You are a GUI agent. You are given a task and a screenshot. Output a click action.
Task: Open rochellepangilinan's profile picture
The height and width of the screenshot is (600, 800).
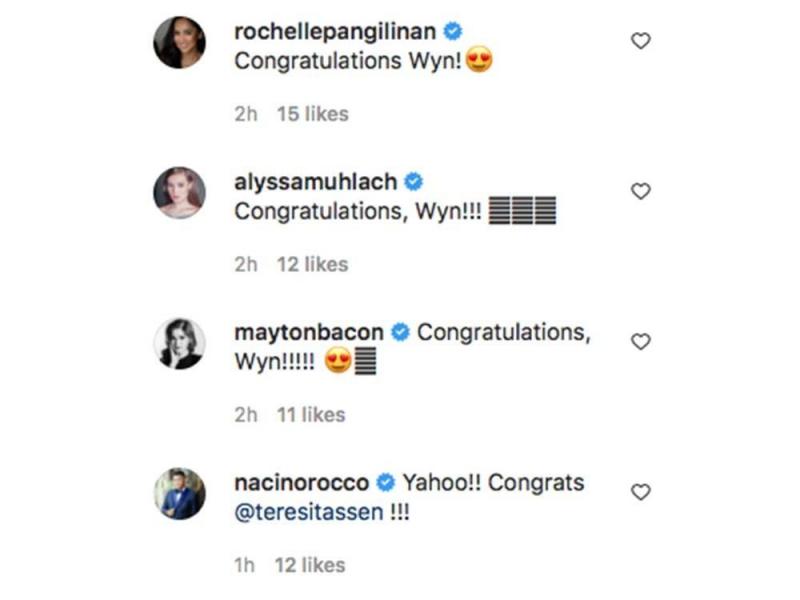tap(180, 43)
